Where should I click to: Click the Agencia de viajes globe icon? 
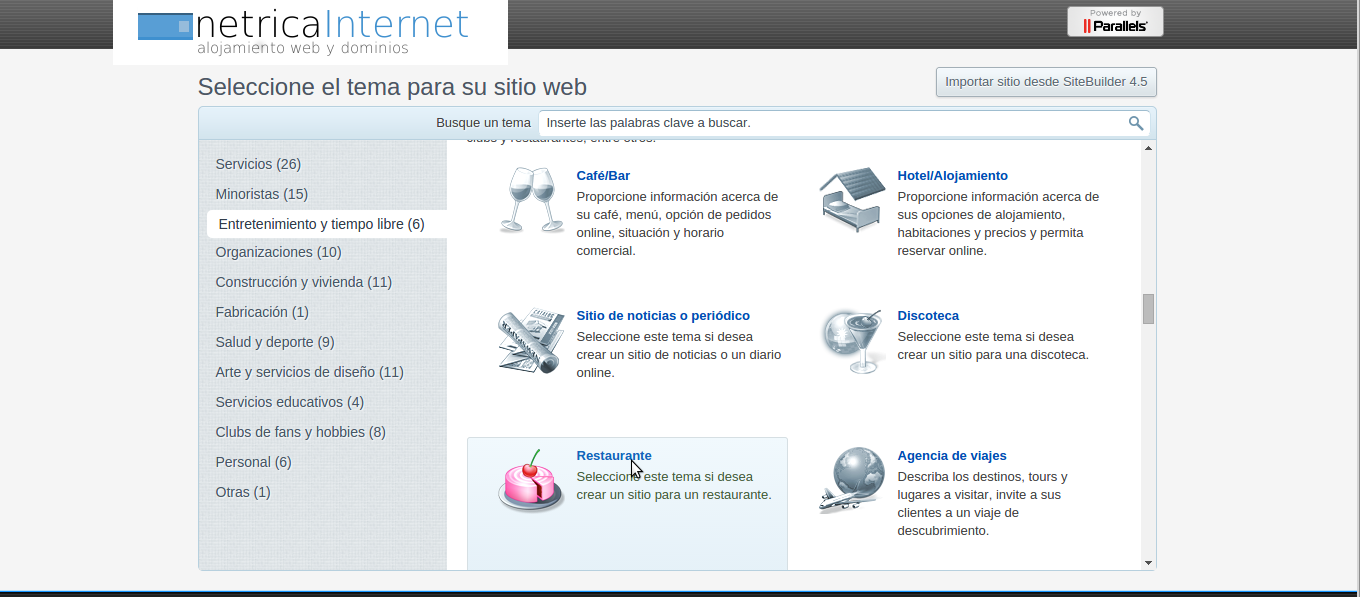pyautogui.click(x=852, y=481)
